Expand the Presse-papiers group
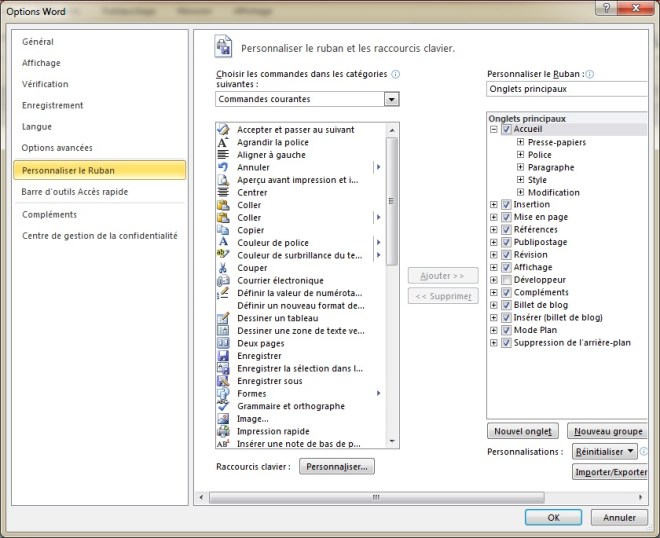 (x=520, y=142)
